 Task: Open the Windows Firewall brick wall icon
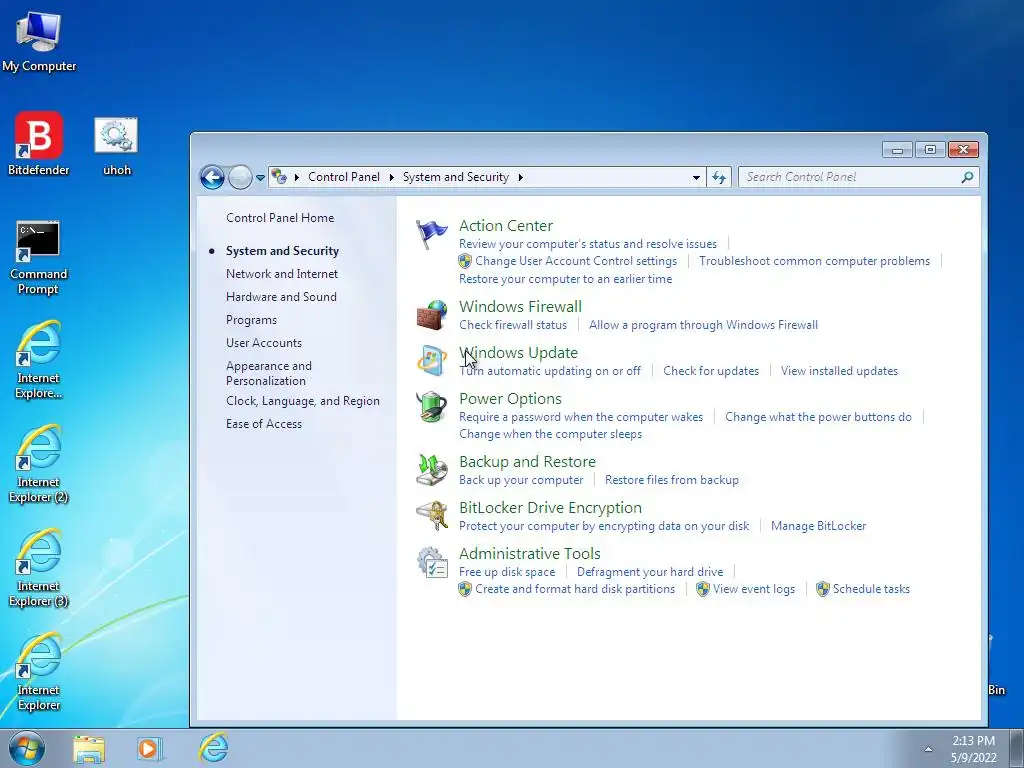(432, 315)
